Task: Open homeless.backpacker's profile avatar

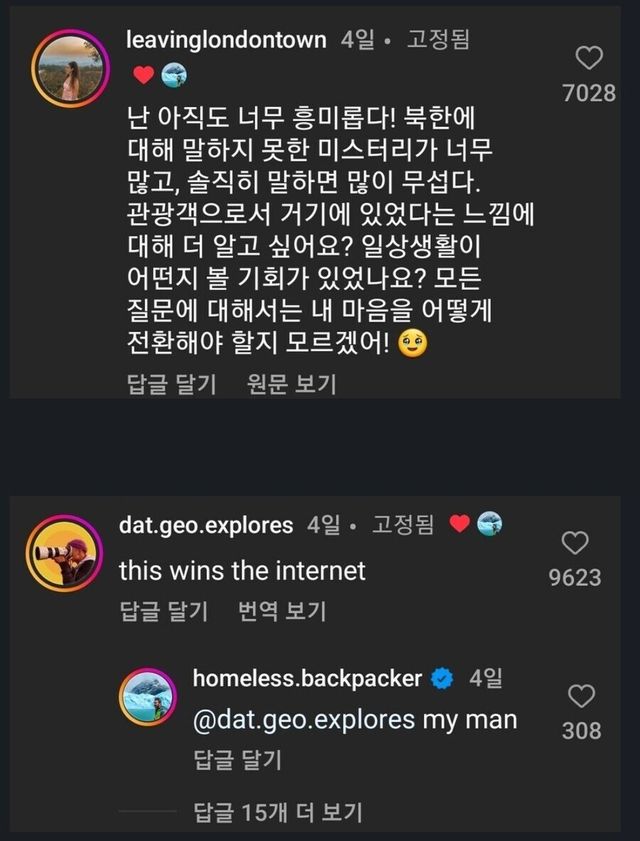Action: [149, 696]
